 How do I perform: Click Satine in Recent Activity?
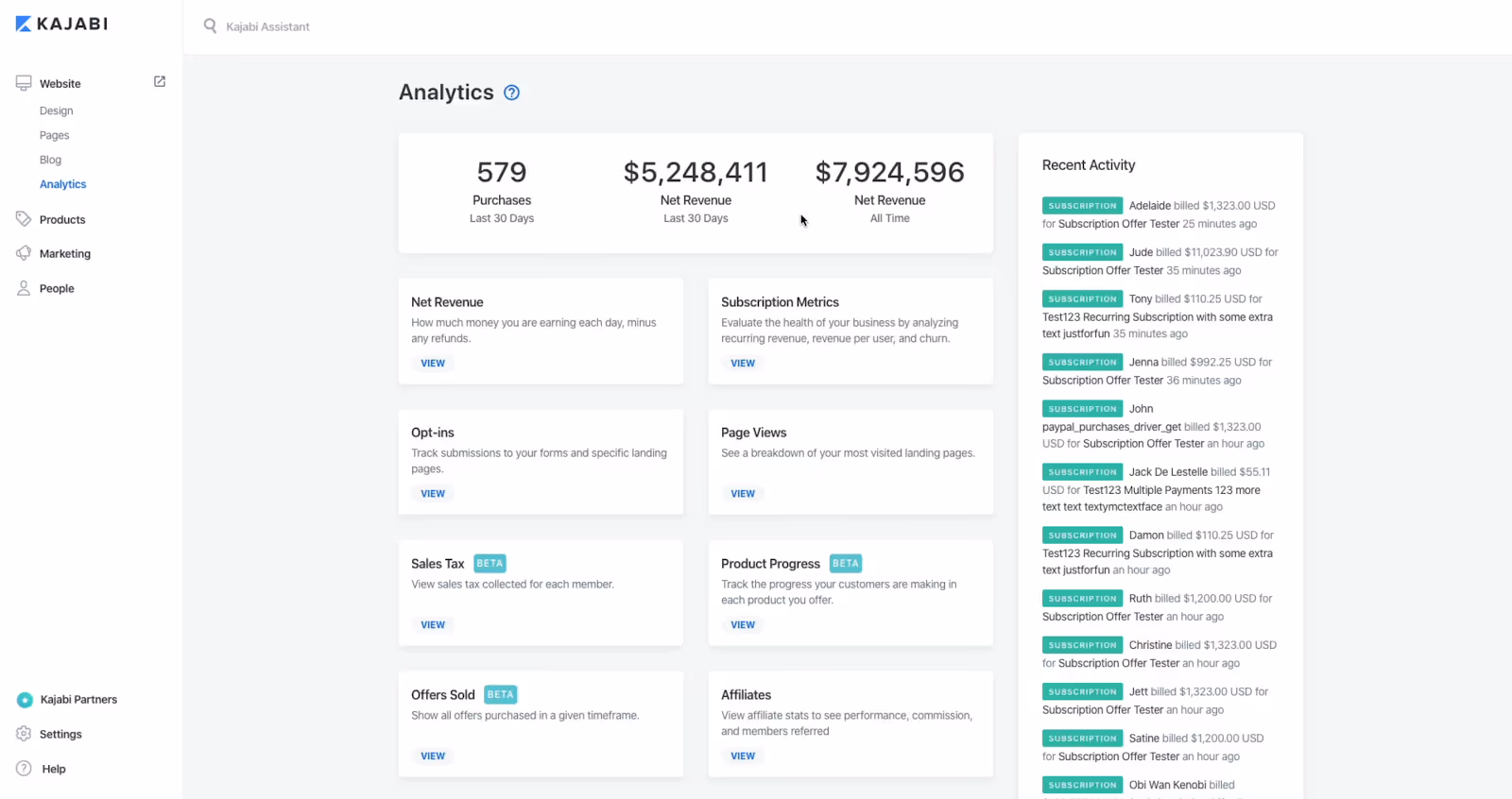point(1143,739)
